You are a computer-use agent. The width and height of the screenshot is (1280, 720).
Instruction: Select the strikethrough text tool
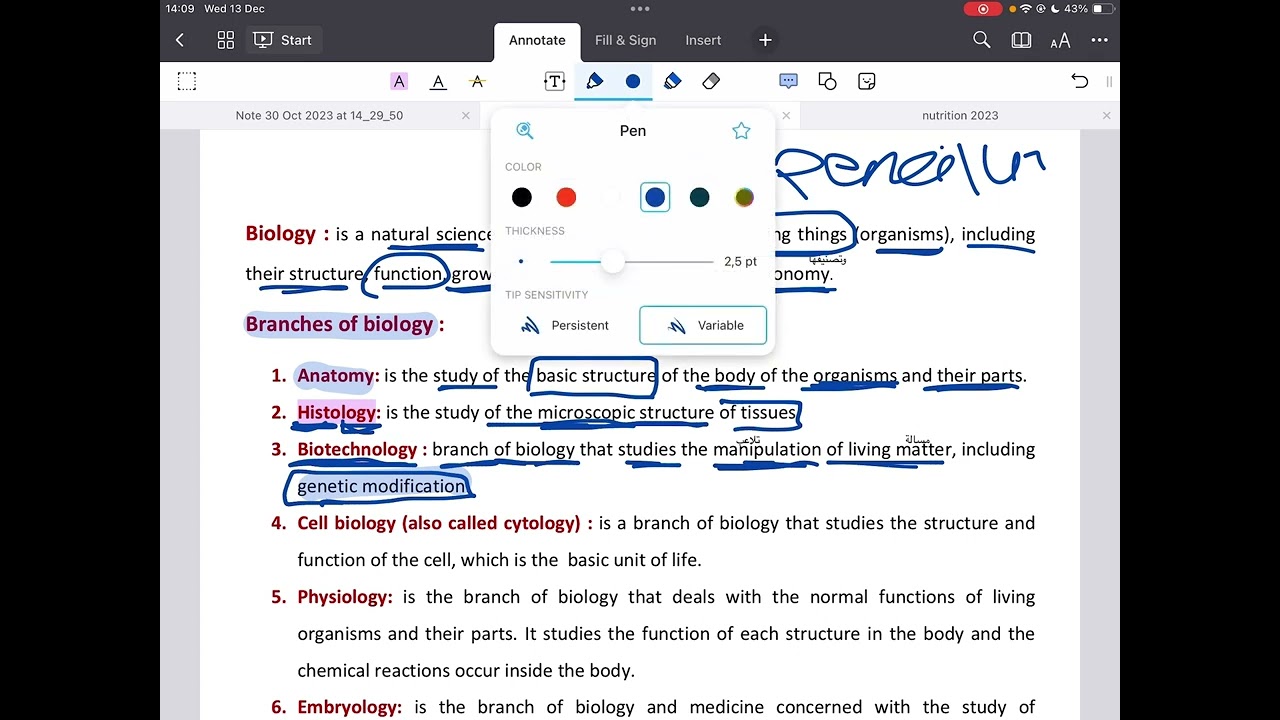[x=477, y=81]
